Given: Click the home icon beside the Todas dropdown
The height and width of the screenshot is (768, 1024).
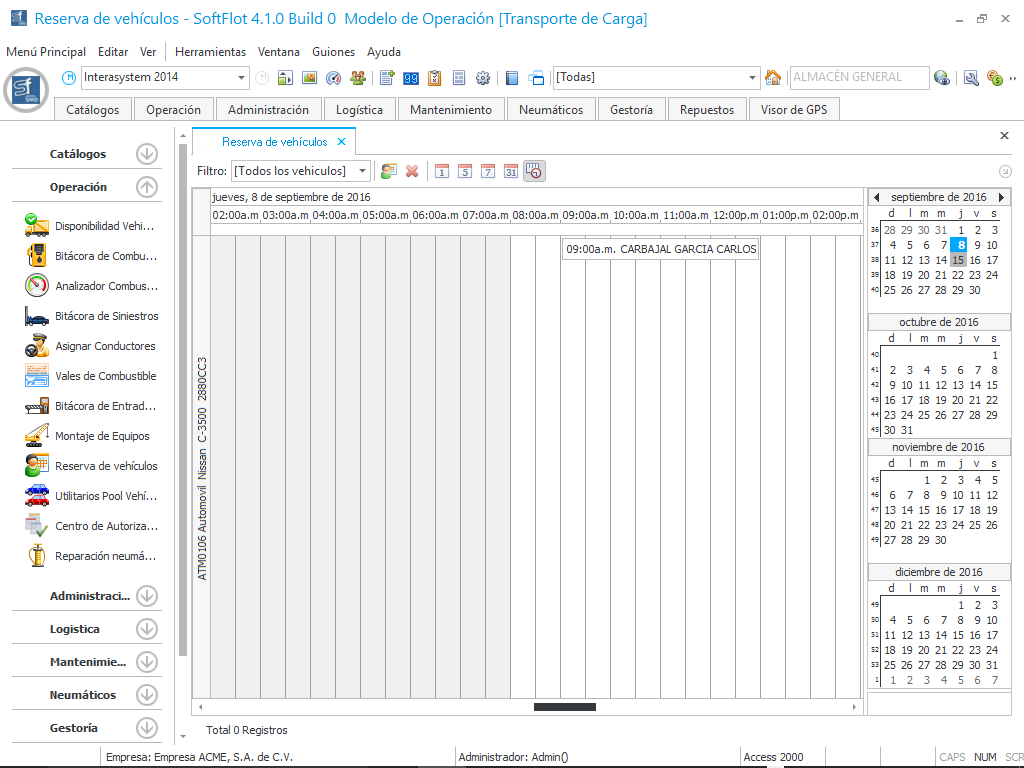Looking at the screenshot, I should (772, 77).
